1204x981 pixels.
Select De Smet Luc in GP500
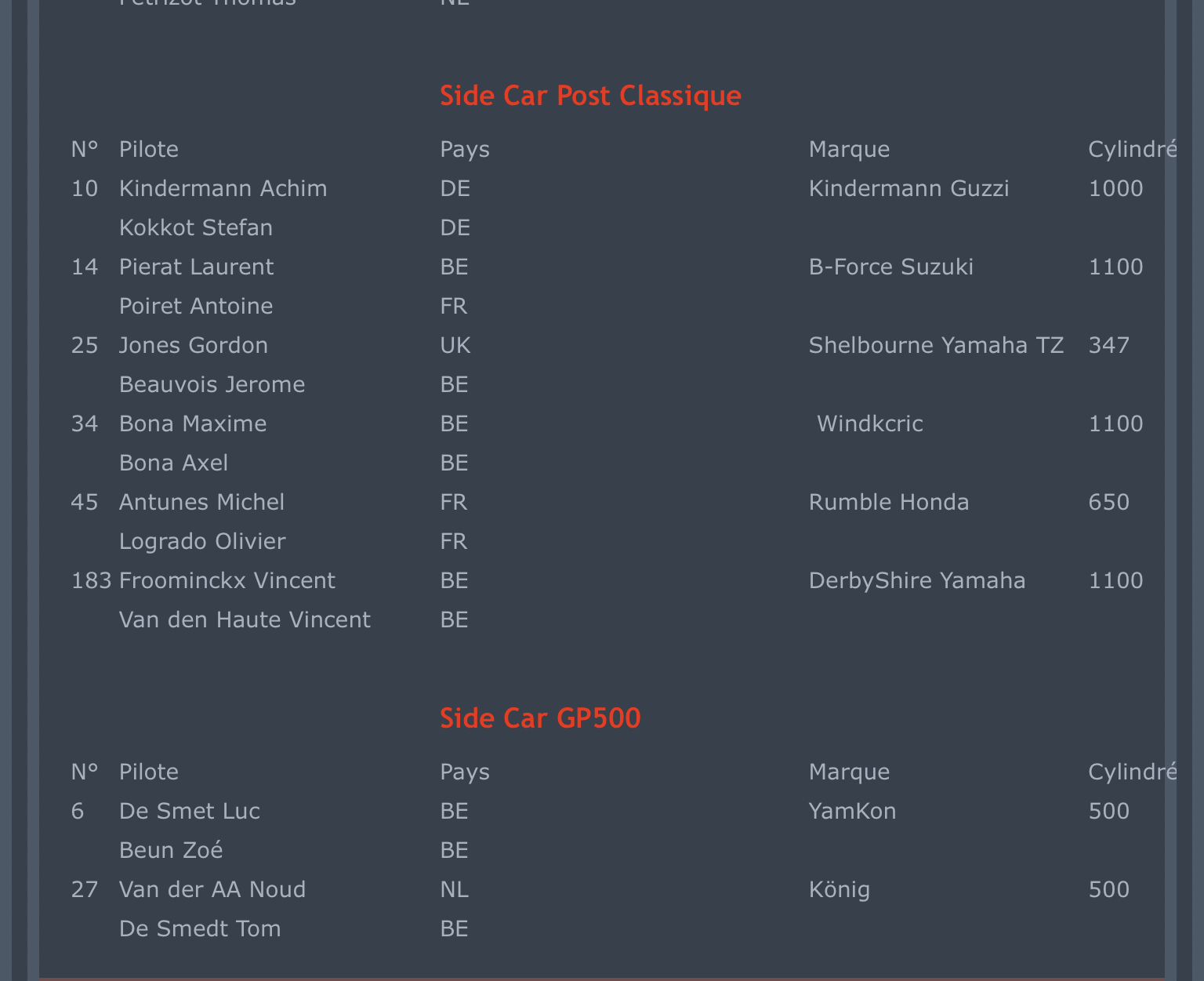pyautogui.click(x=190, y=812)
